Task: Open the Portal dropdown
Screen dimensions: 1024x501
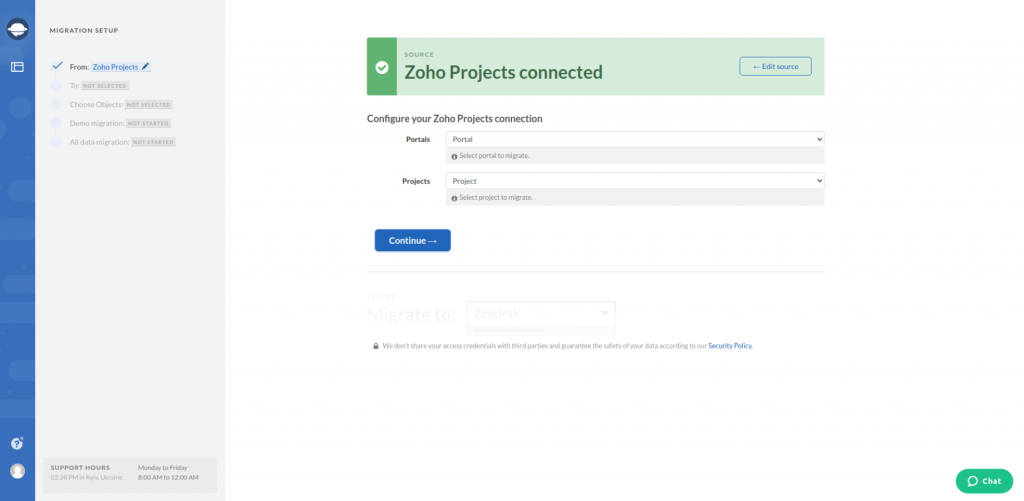Action: (x=635, y=139)
